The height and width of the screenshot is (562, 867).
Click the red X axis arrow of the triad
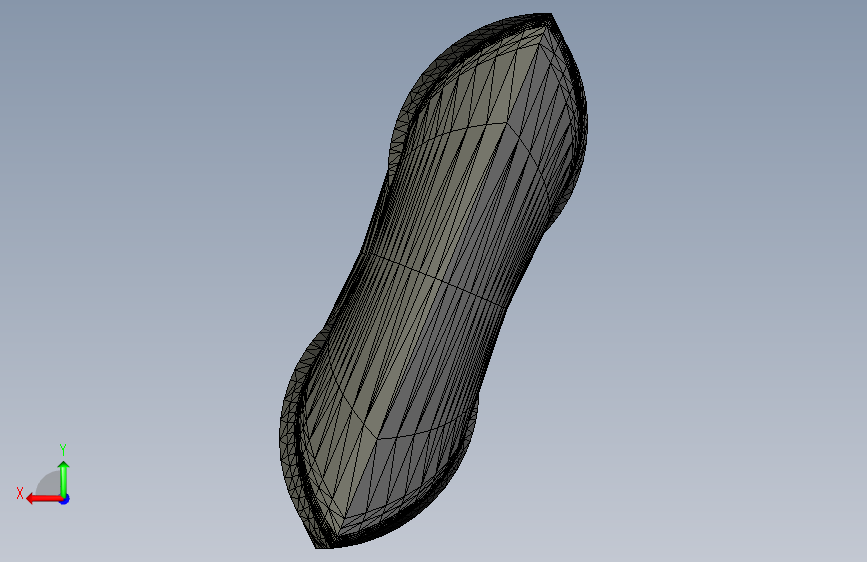43,499
